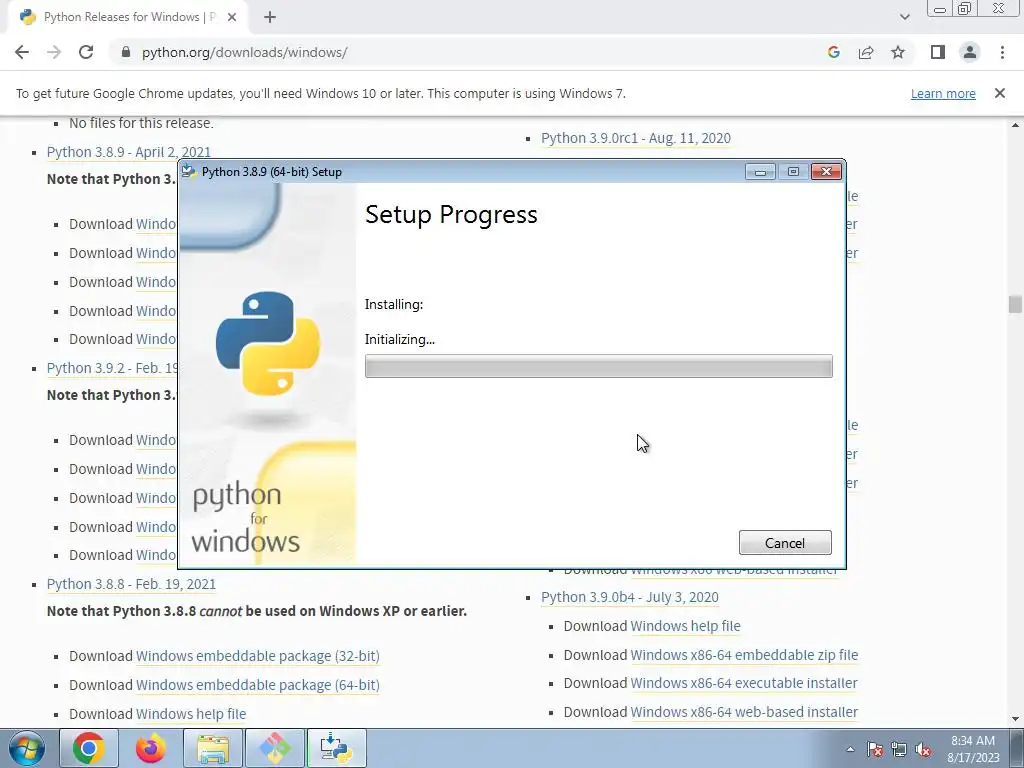Open a new Chrome tab
This screenshot has height=768, width=1024.
[270, 18]
